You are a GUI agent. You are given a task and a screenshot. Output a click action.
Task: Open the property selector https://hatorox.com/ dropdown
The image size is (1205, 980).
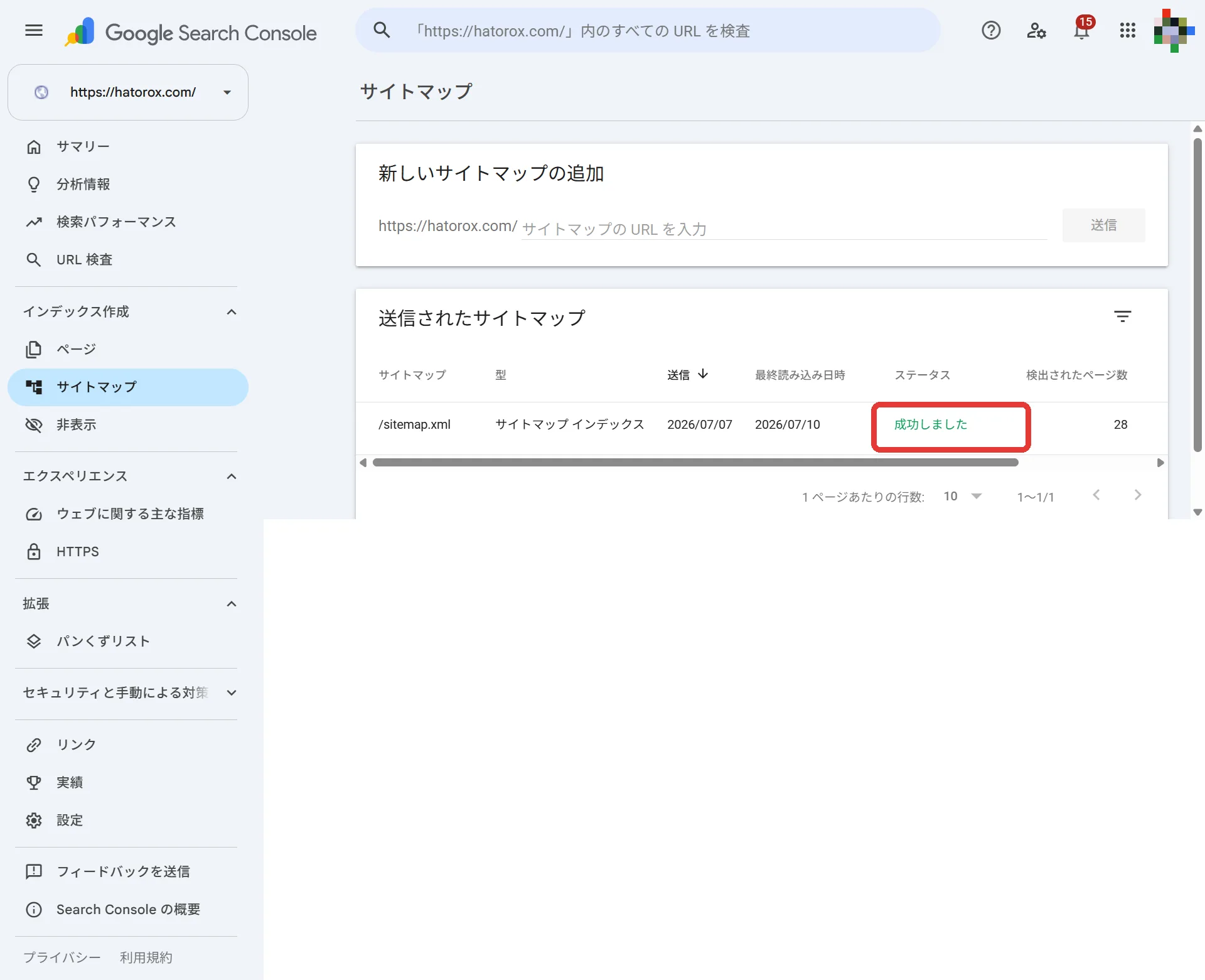coord(128,92)
